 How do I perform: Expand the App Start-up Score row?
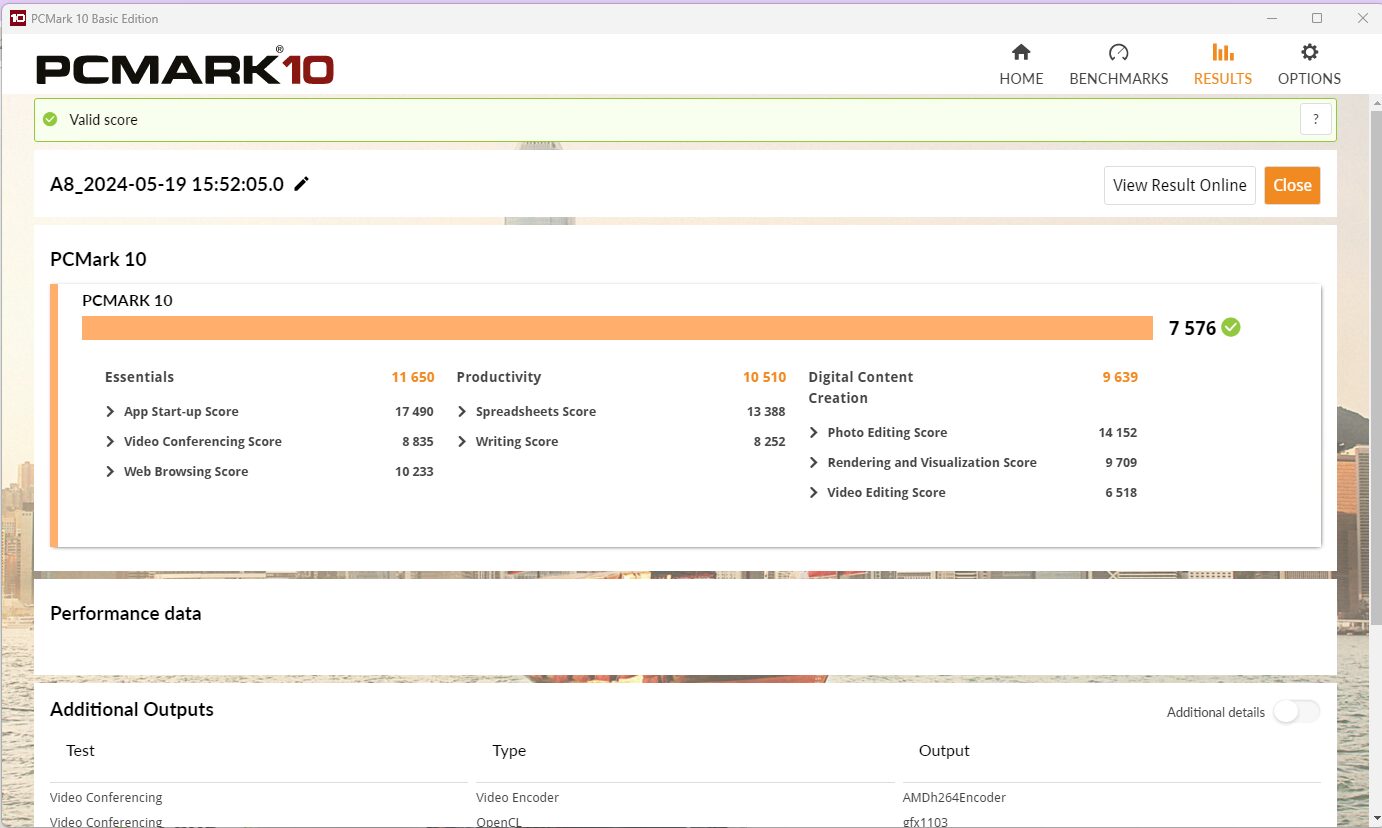click(x=110, y=412)
